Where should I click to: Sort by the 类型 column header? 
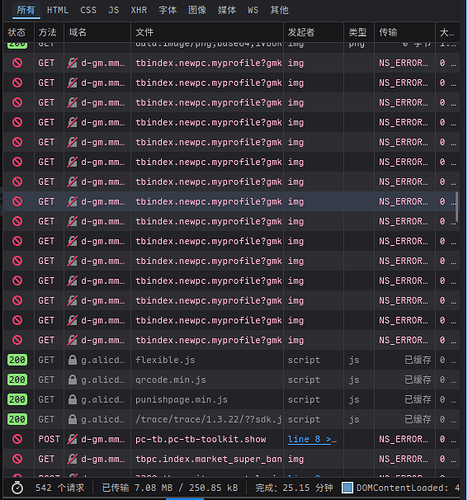[359, 32]
